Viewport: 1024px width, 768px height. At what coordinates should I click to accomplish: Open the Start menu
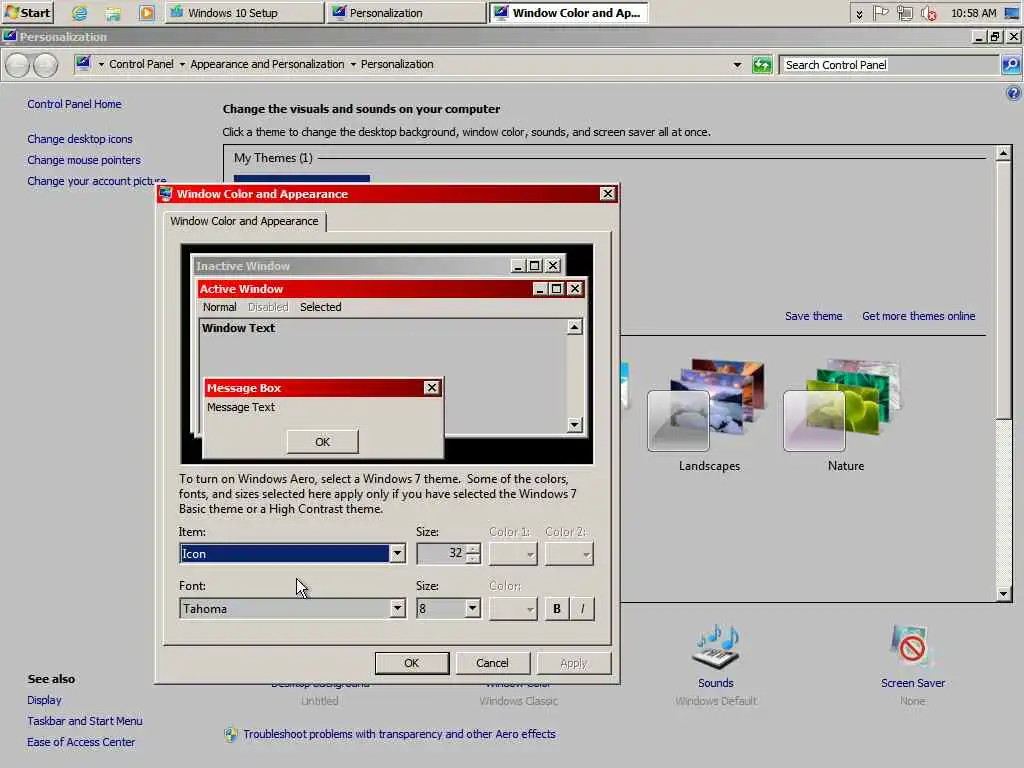coord(27,12)
